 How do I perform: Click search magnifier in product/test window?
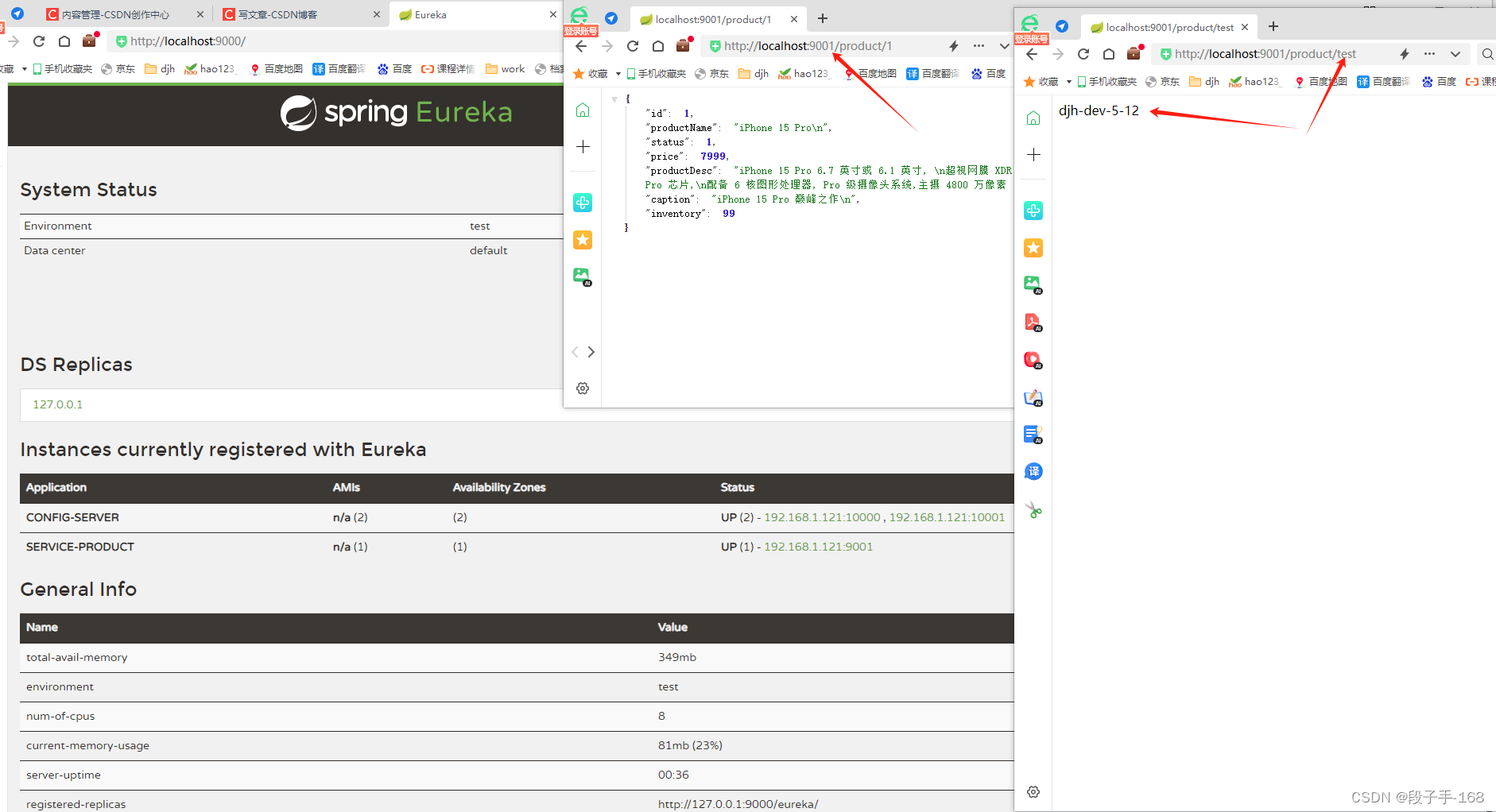point(1487,54)
